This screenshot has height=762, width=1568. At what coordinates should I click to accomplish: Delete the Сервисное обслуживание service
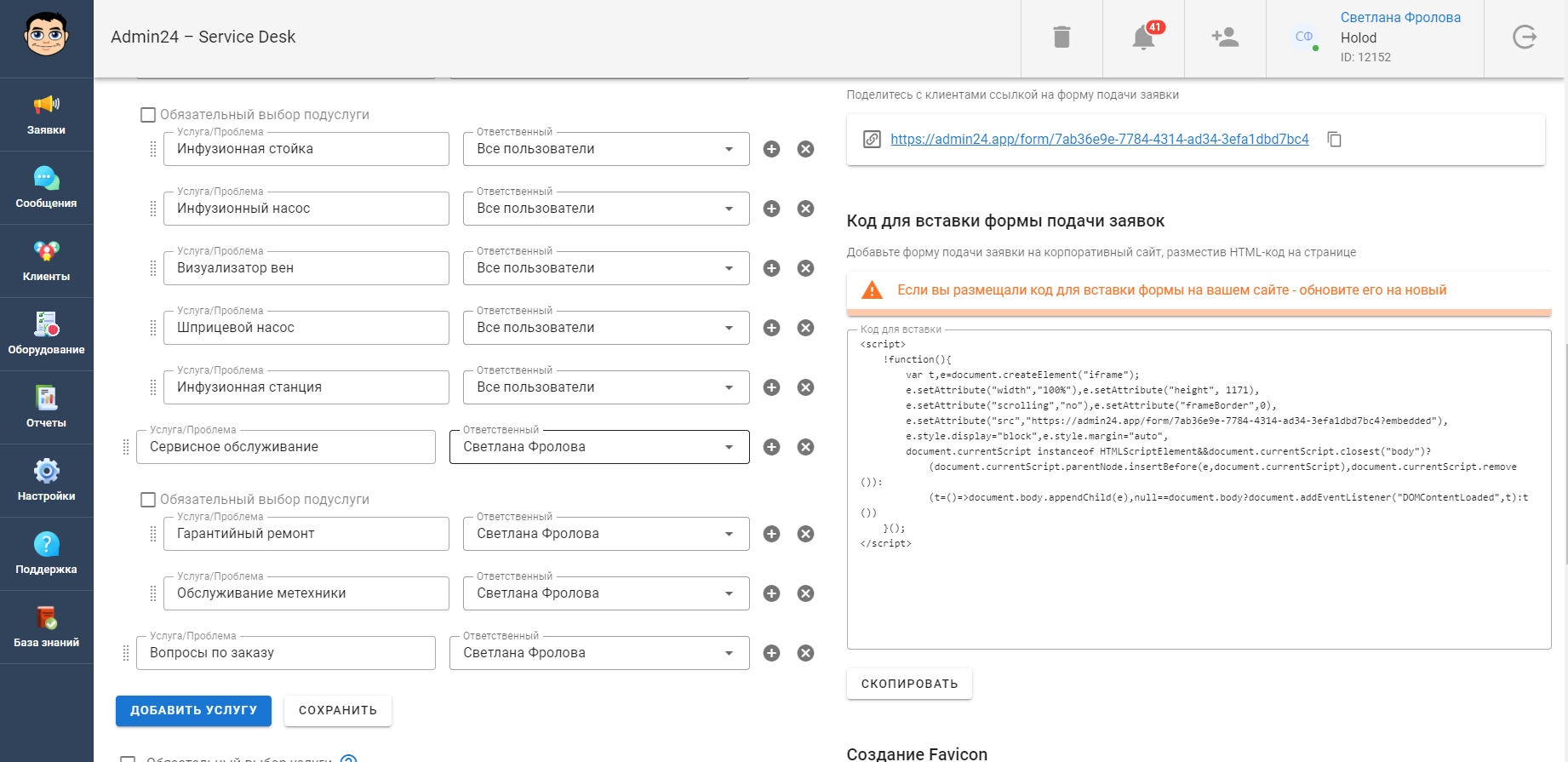(x=805, y=447)
